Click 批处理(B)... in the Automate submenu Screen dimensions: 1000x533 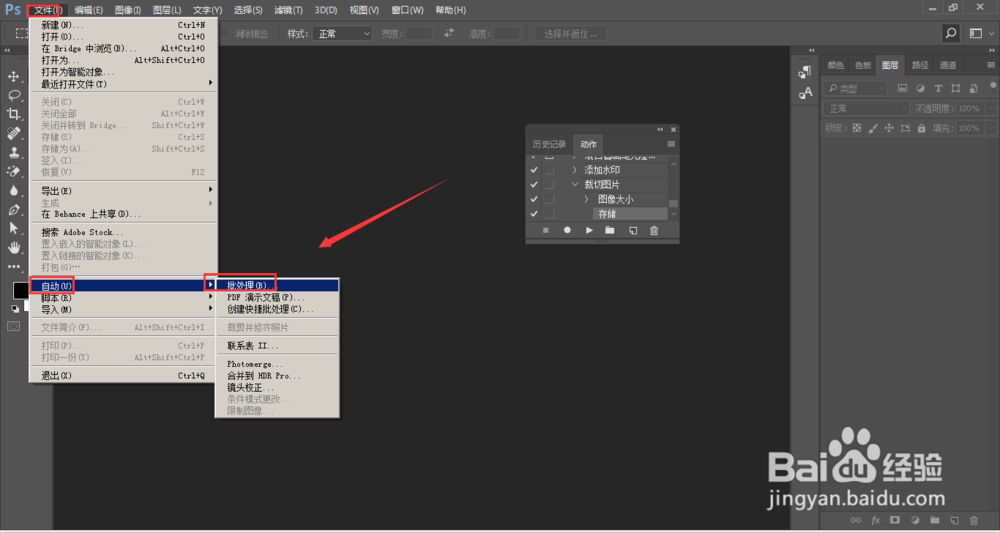click(277, 285)
